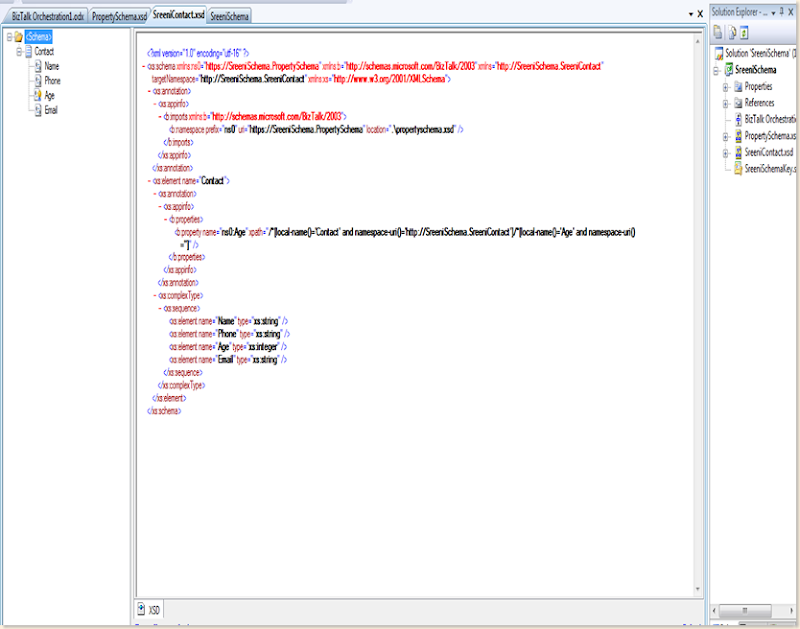Click Show All Files toolbar icon
This screenshot has width=800, height=629.
[732, 33]
